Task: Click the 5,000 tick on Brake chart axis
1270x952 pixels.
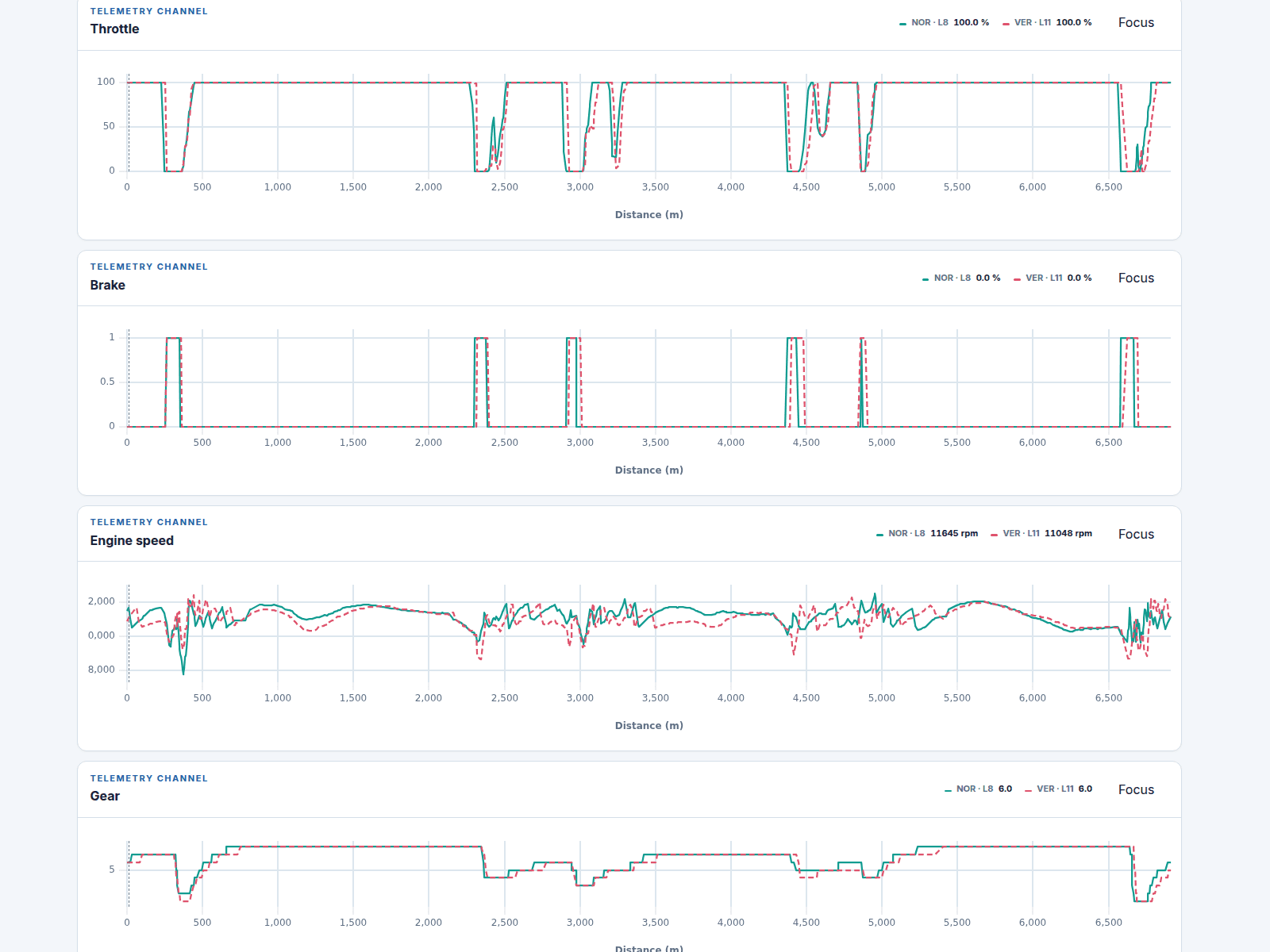Action: click(x=882, y=443)
